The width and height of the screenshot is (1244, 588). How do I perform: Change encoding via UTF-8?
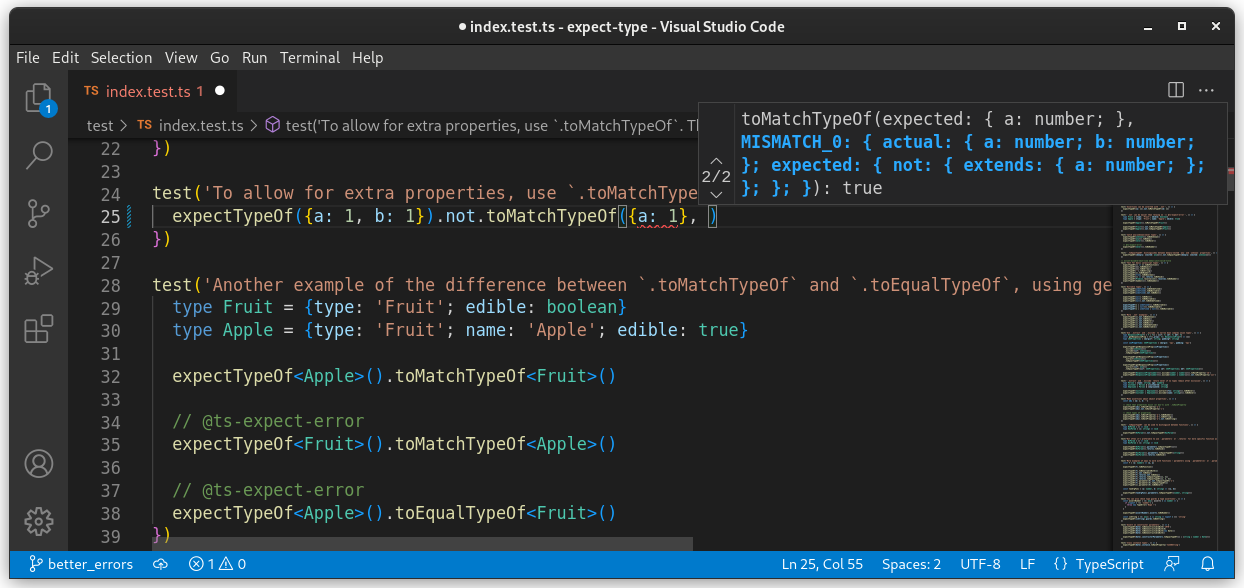coord(980,564)
